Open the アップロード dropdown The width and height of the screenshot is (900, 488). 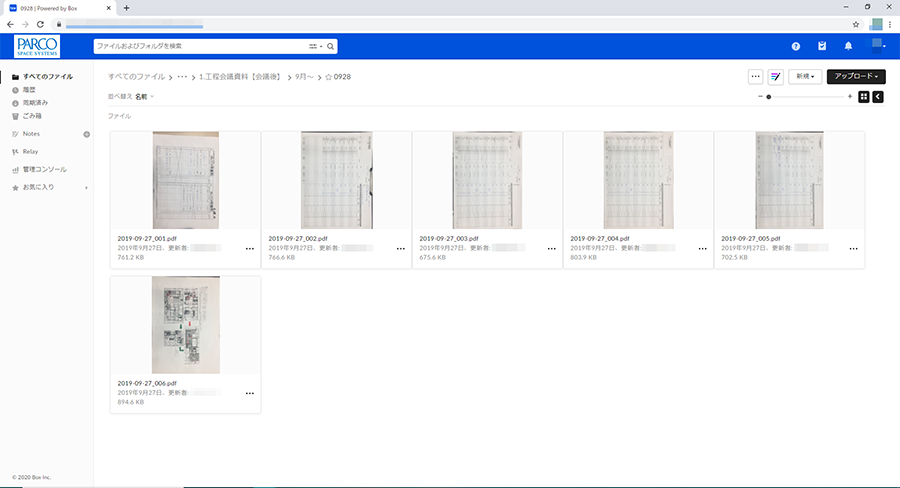click(x=856, y=77)
